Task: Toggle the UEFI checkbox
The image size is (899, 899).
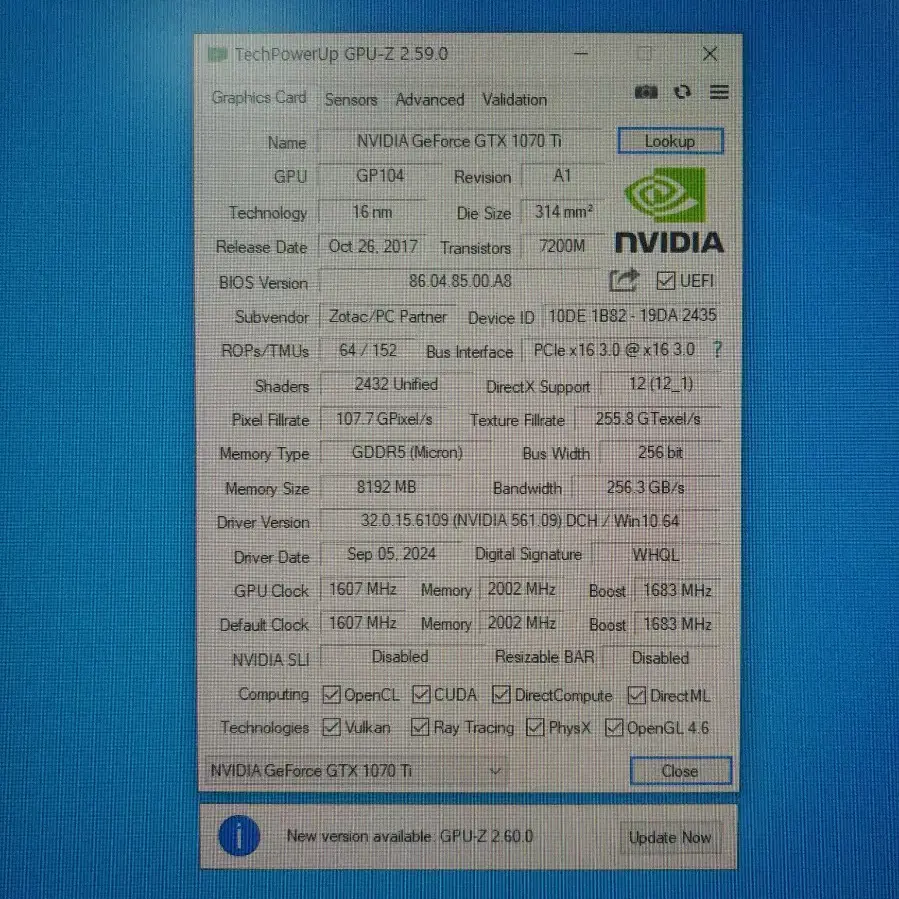Action: click(x=666, y=280)
